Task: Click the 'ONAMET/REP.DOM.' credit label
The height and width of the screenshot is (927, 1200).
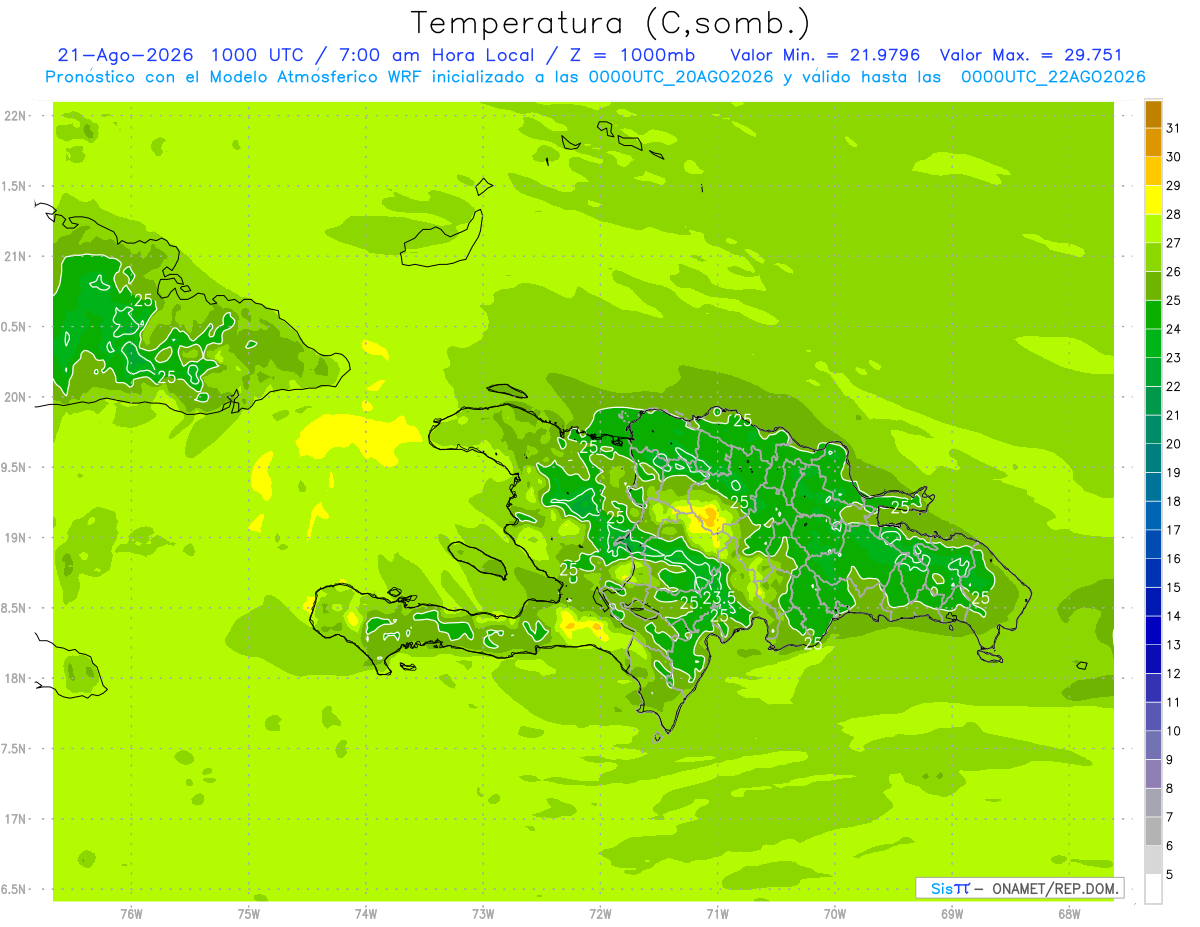Action: (x=1055, y=888)
